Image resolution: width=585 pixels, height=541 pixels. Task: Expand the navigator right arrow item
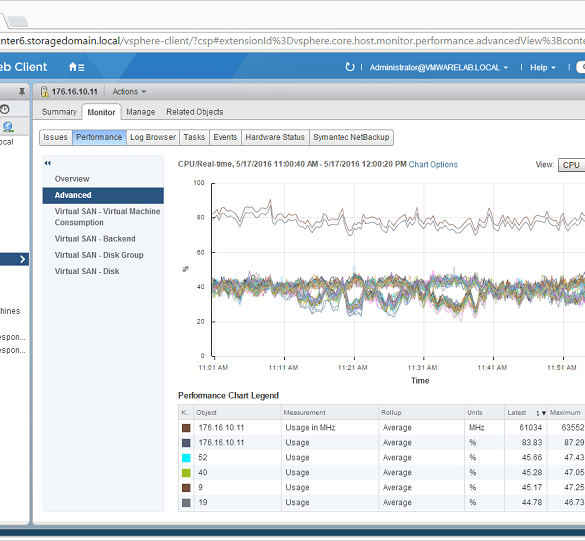22,259
